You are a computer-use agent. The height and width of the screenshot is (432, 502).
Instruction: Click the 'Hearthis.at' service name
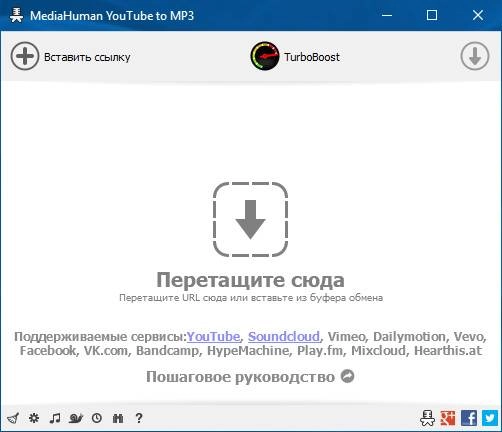(448, 351)
